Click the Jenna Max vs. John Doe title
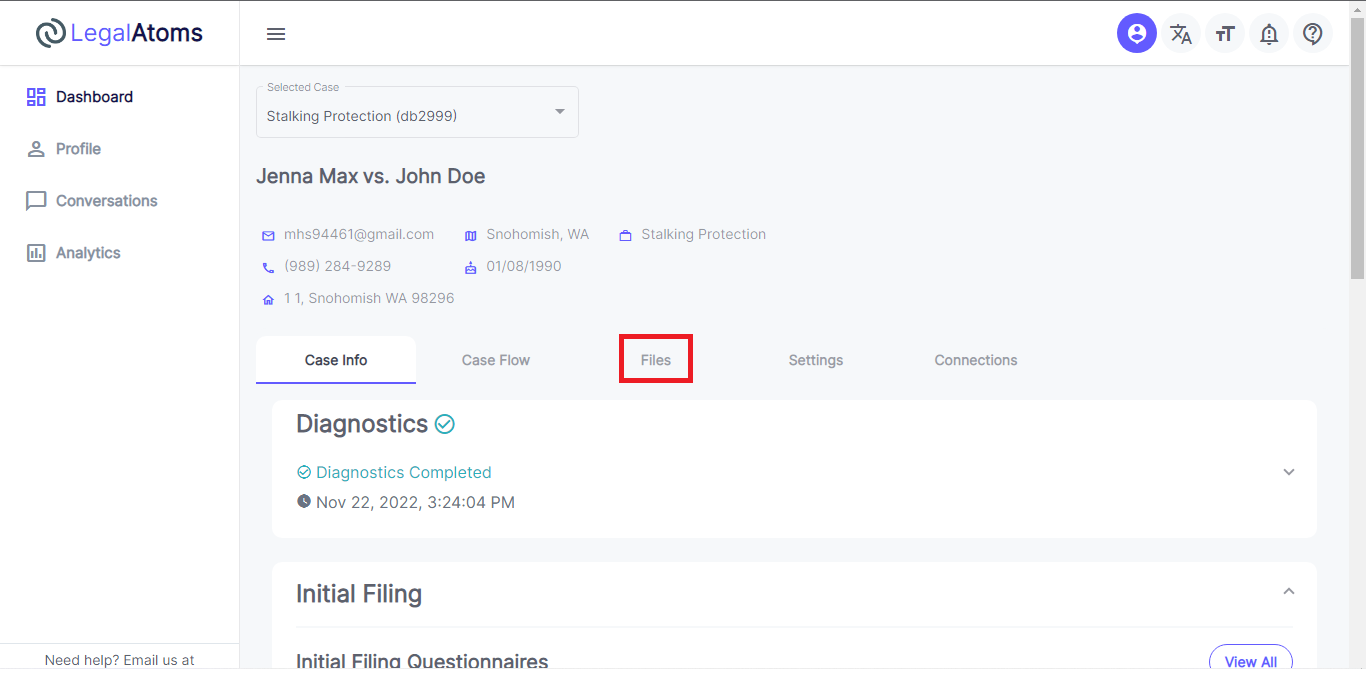 tap(371, 176)
